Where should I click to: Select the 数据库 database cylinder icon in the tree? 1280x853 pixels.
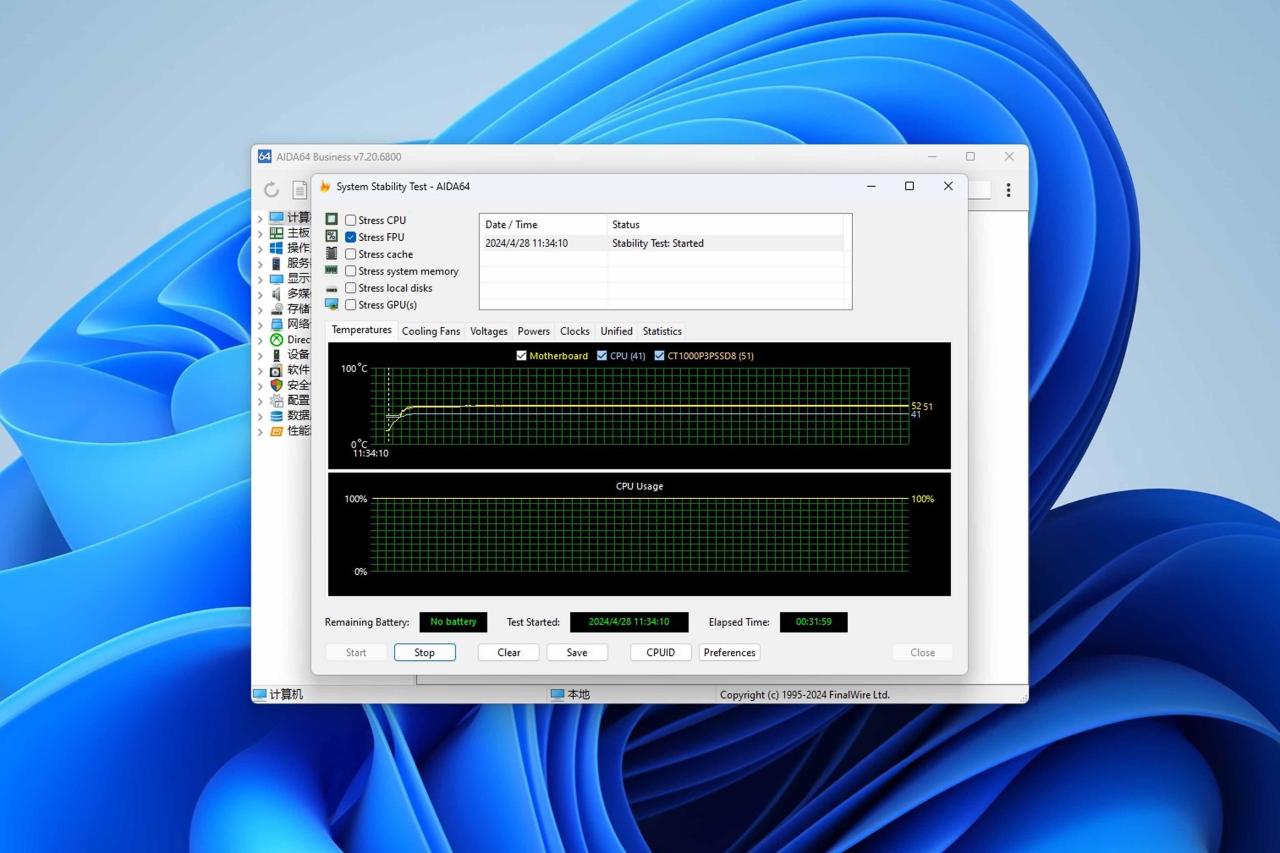coord(277,416)
